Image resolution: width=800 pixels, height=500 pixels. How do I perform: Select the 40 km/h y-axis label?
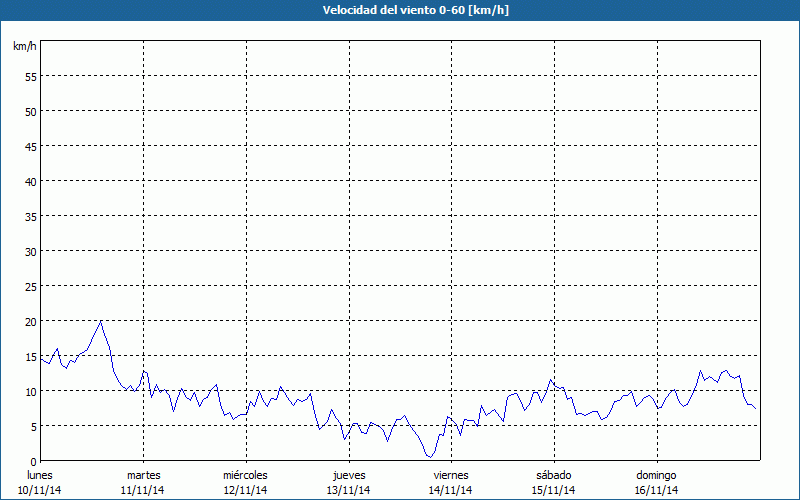(x=30, y=181)
